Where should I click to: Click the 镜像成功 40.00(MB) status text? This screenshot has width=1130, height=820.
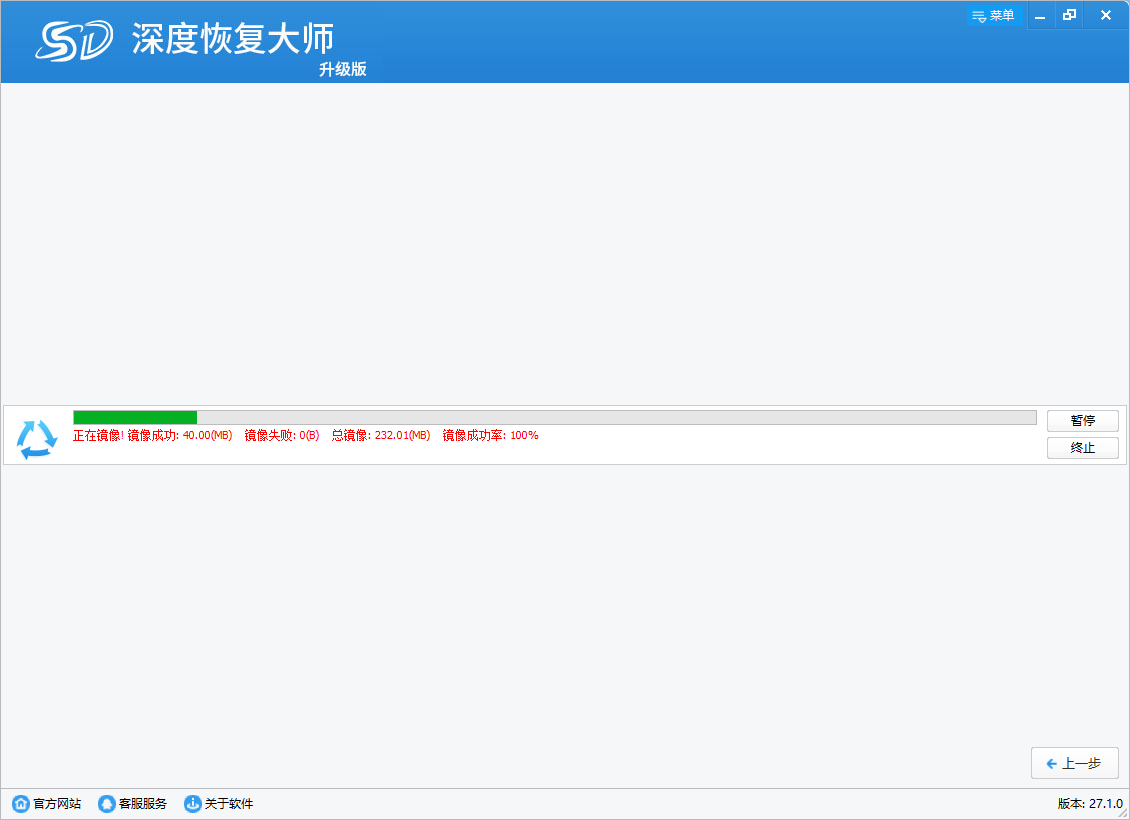coord(180,436)
